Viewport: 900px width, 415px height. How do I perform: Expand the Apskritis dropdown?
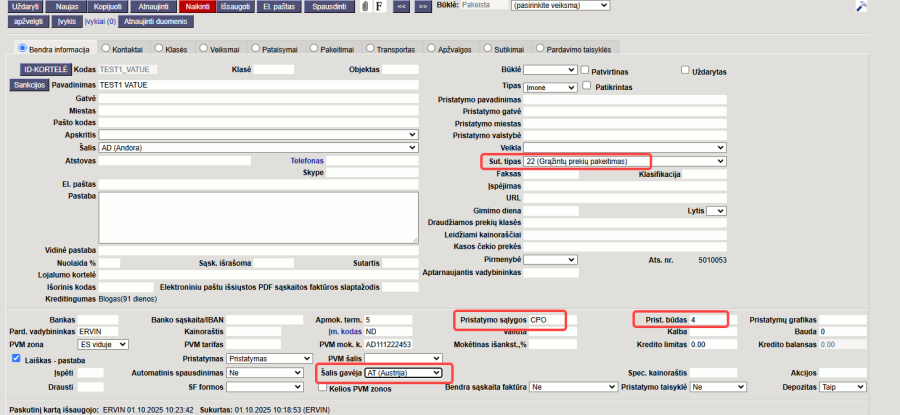coord(258,134)
